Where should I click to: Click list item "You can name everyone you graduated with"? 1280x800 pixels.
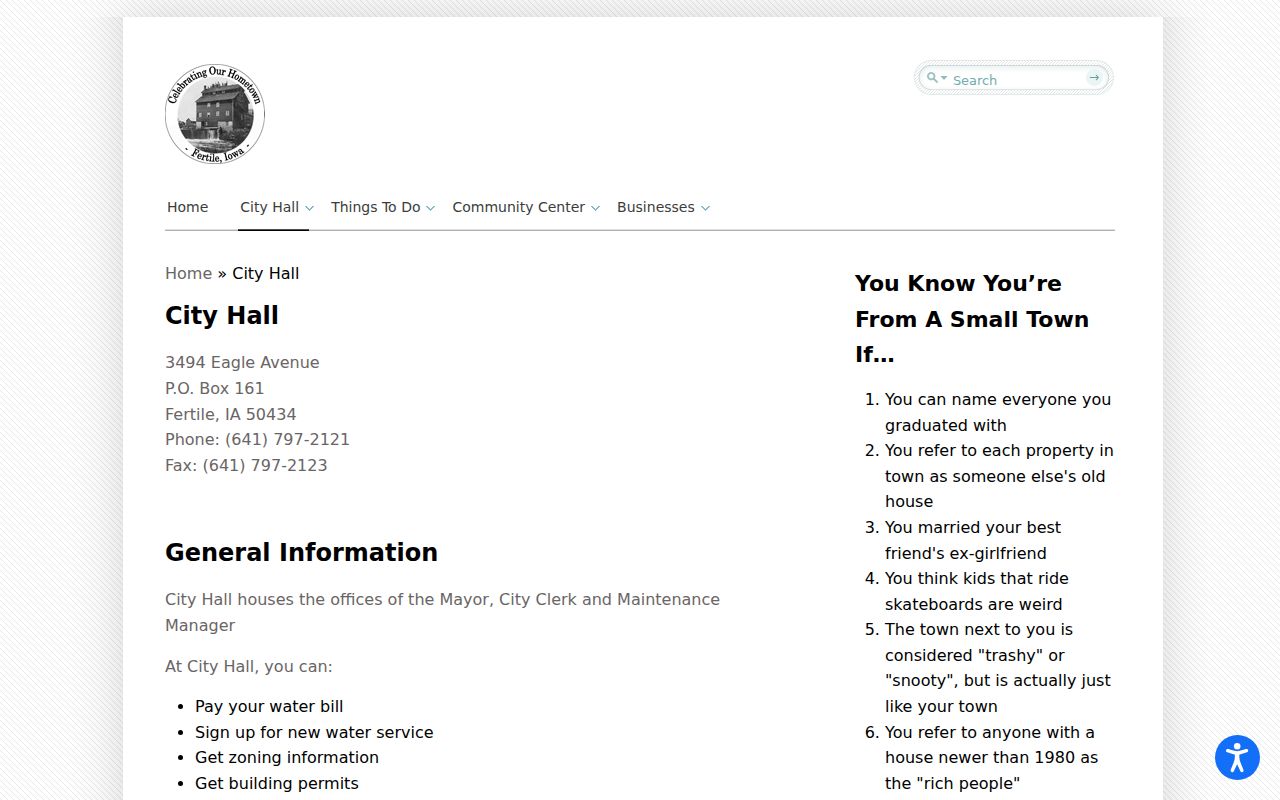[x=998, y=412]
